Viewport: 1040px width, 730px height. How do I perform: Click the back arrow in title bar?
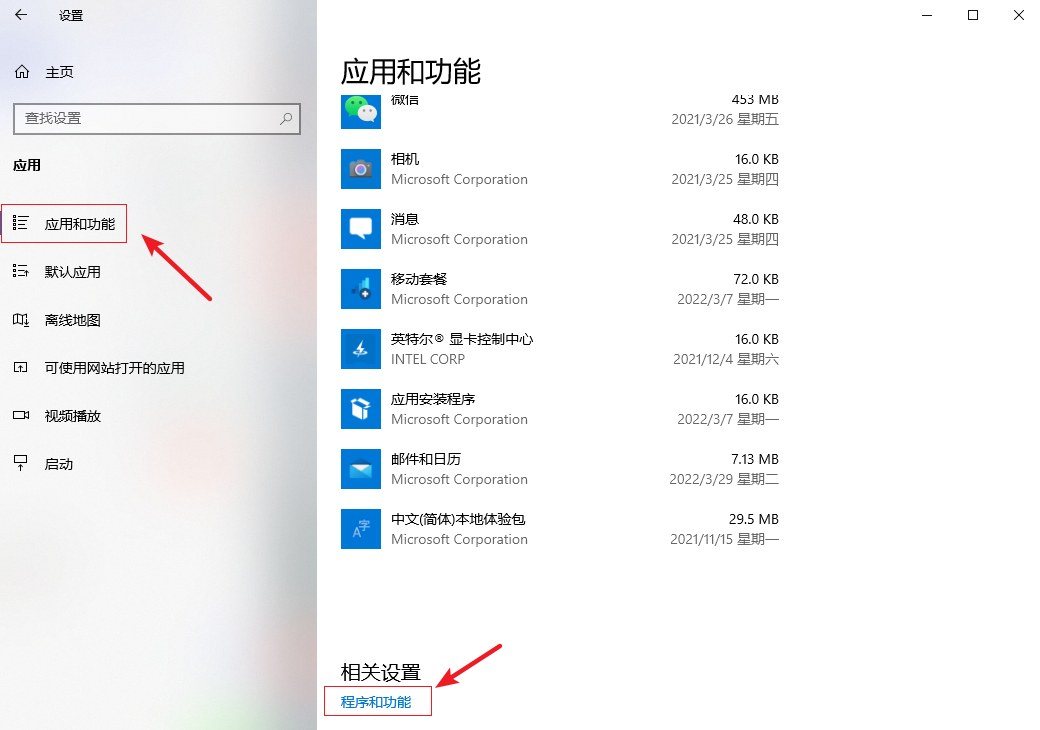(x=21, y=15)
